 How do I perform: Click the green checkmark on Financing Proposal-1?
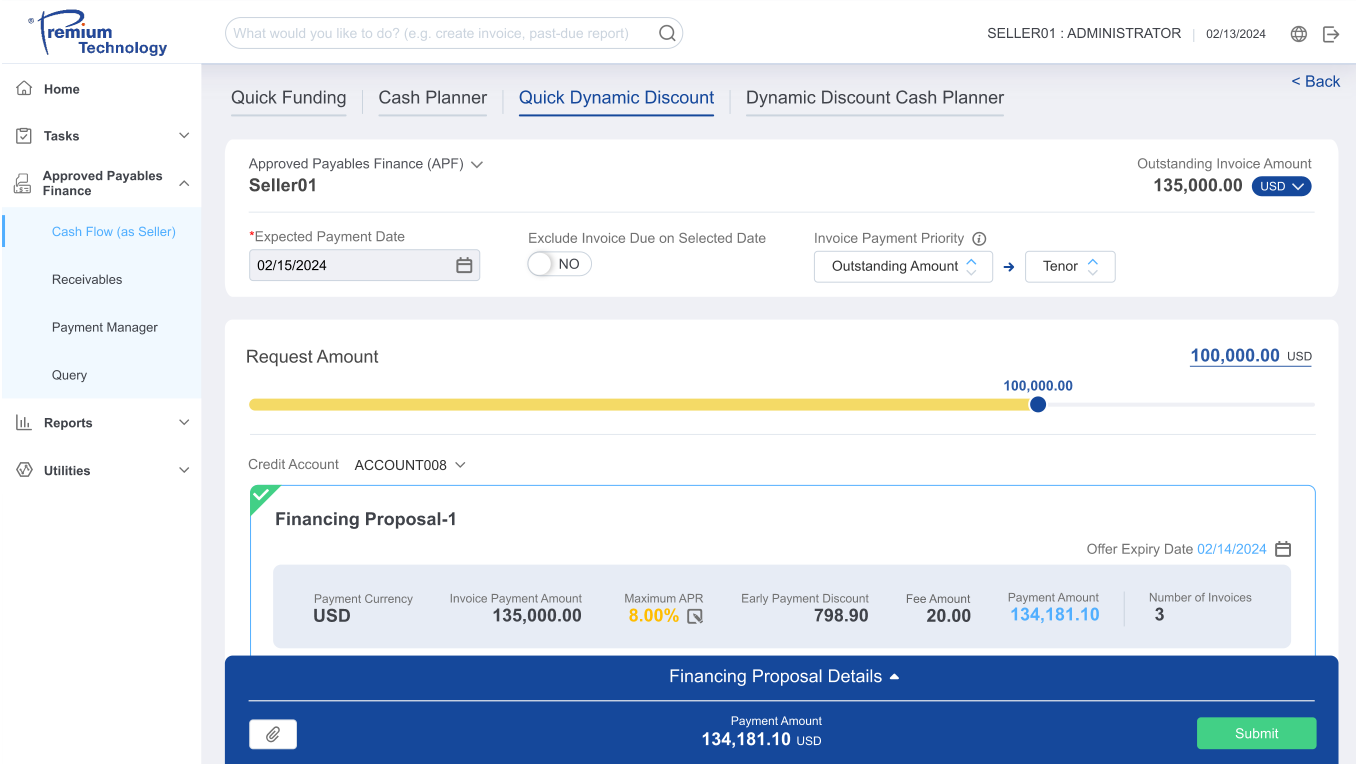[260, 495]
